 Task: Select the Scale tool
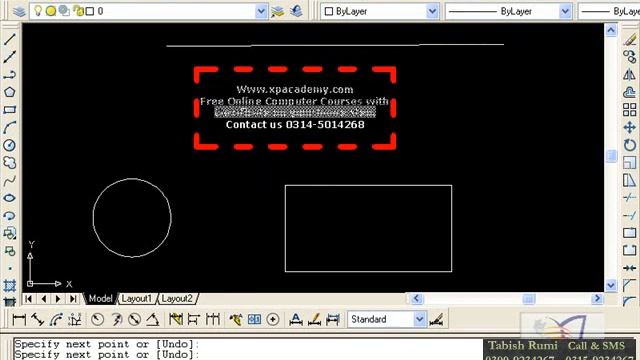(630, 162)
